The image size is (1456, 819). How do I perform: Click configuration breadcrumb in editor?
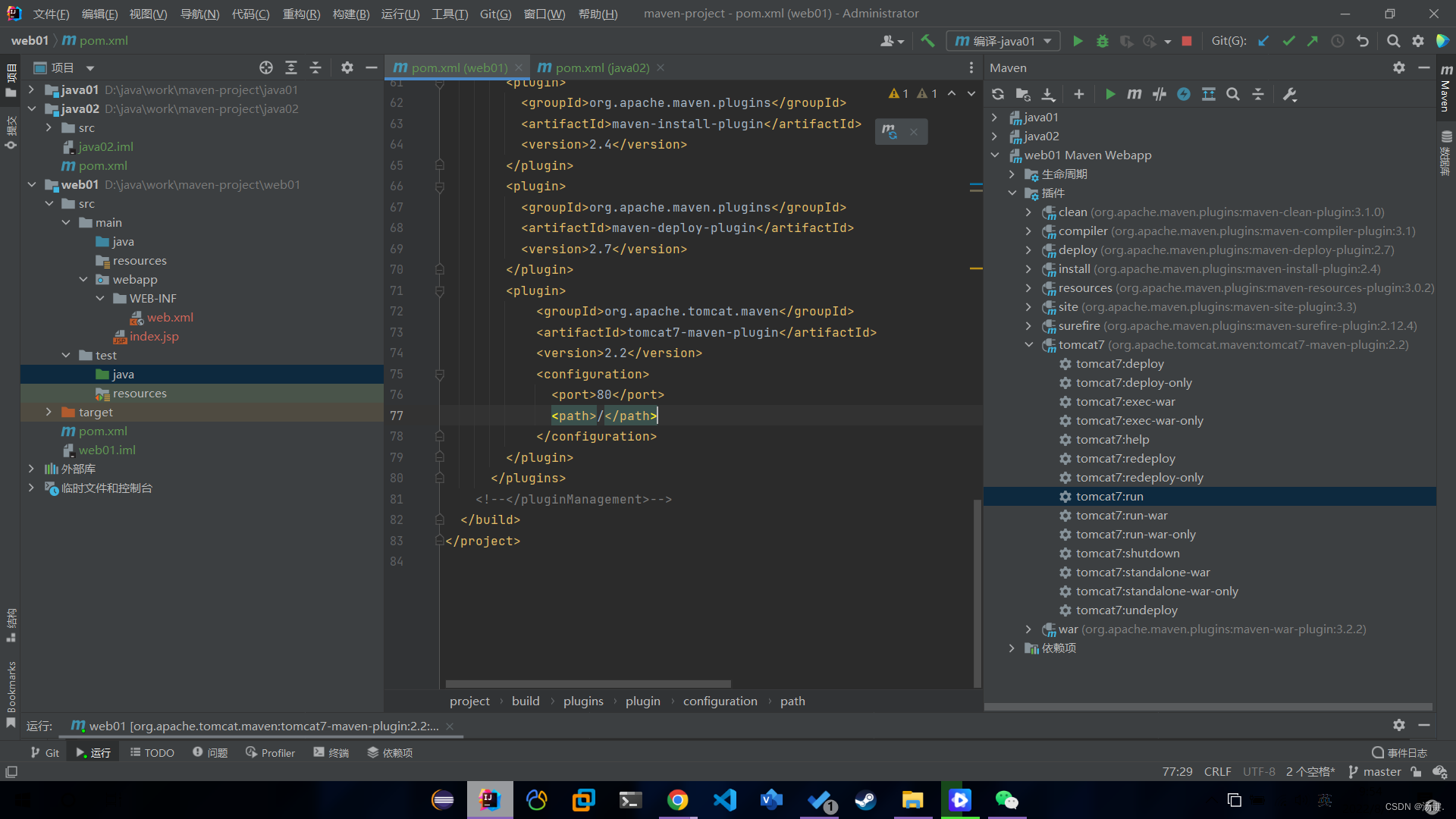point(720,701)
